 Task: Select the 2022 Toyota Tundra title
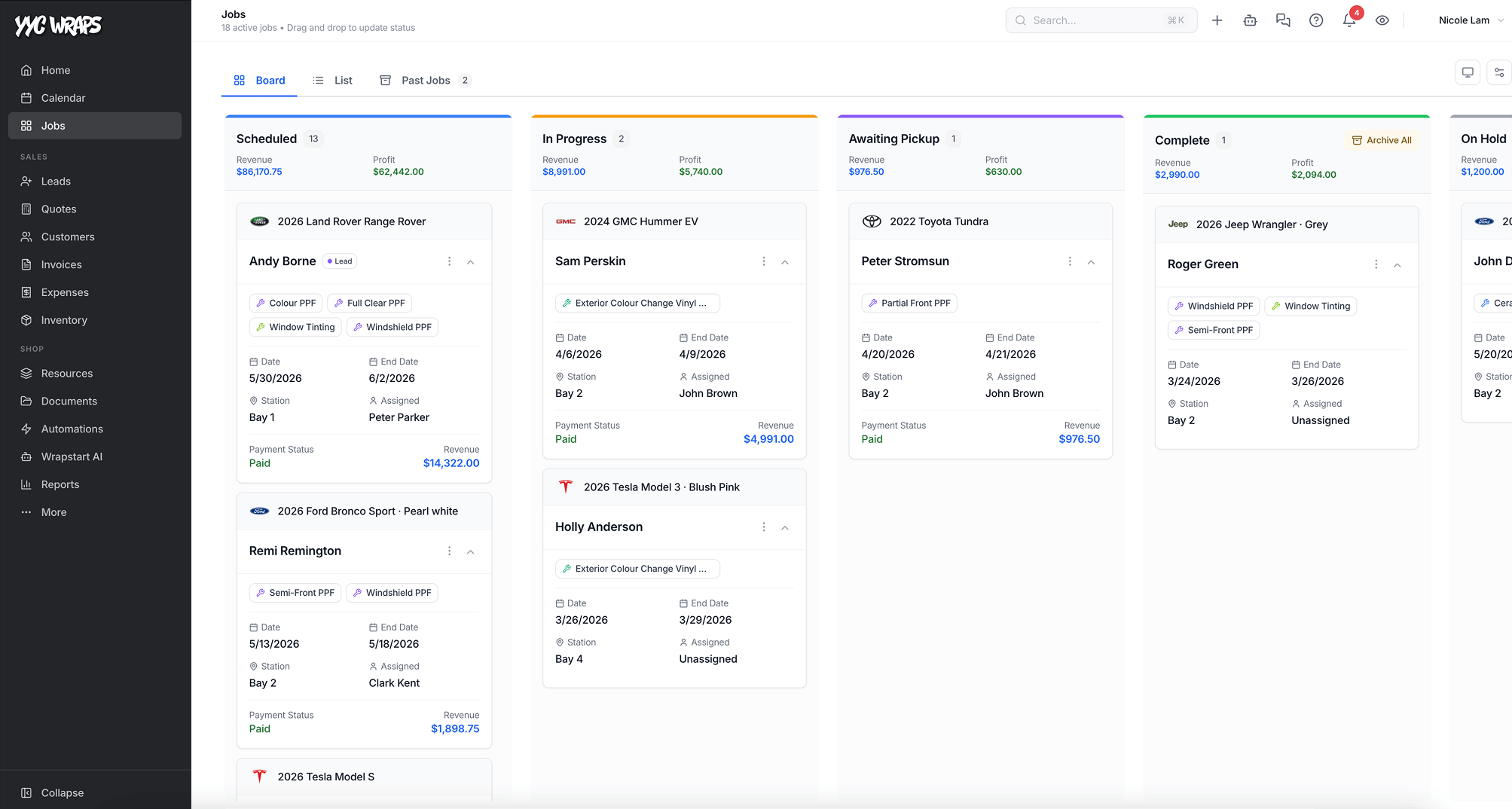pos(939,221)
